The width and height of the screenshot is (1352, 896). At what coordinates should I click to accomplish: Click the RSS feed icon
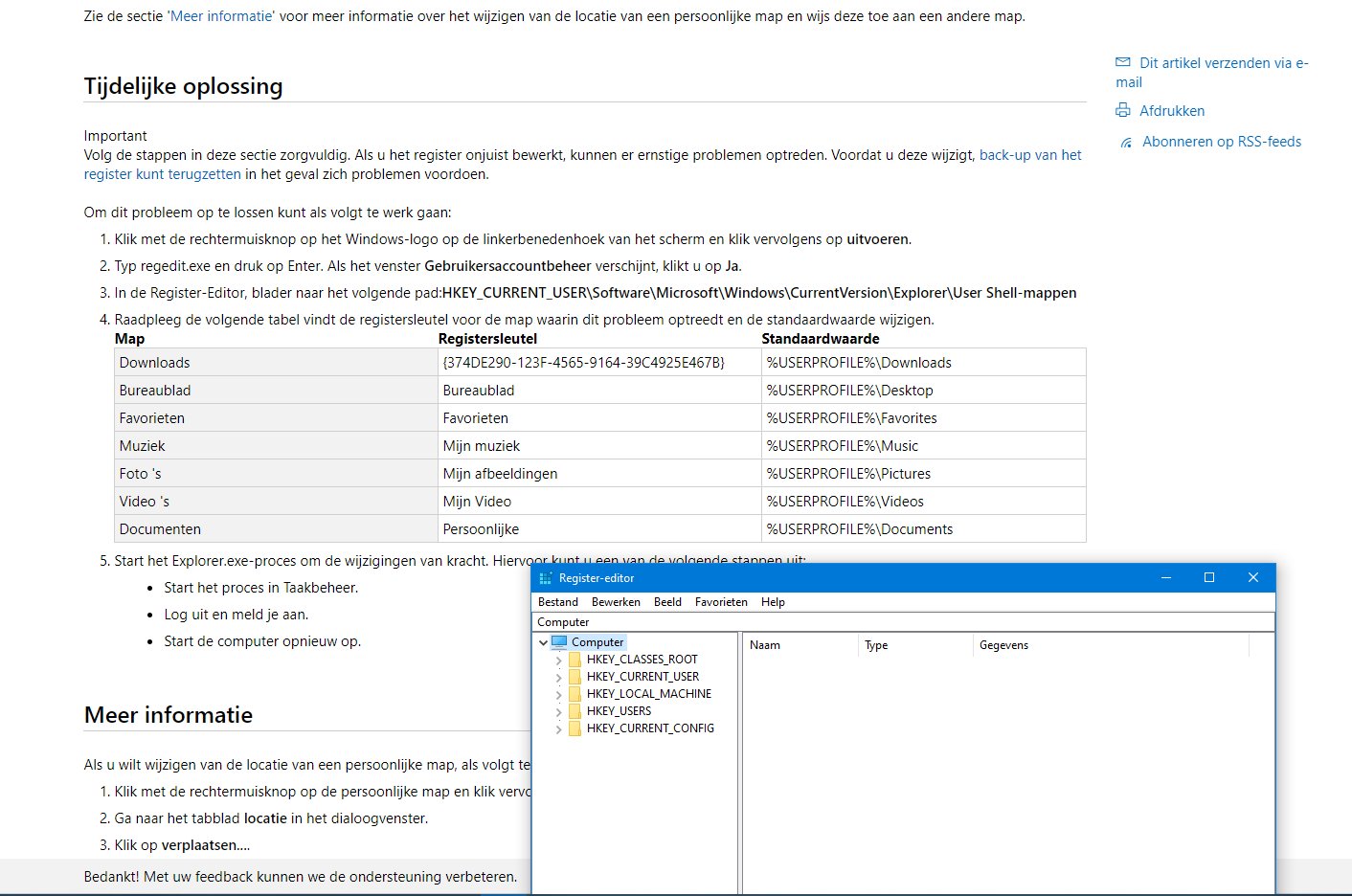tap(1127, 143)
